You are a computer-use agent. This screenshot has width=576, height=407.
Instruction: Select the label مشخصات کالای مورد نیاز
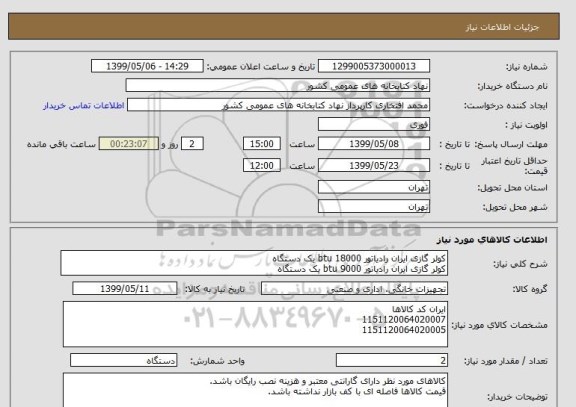point(500,325)
